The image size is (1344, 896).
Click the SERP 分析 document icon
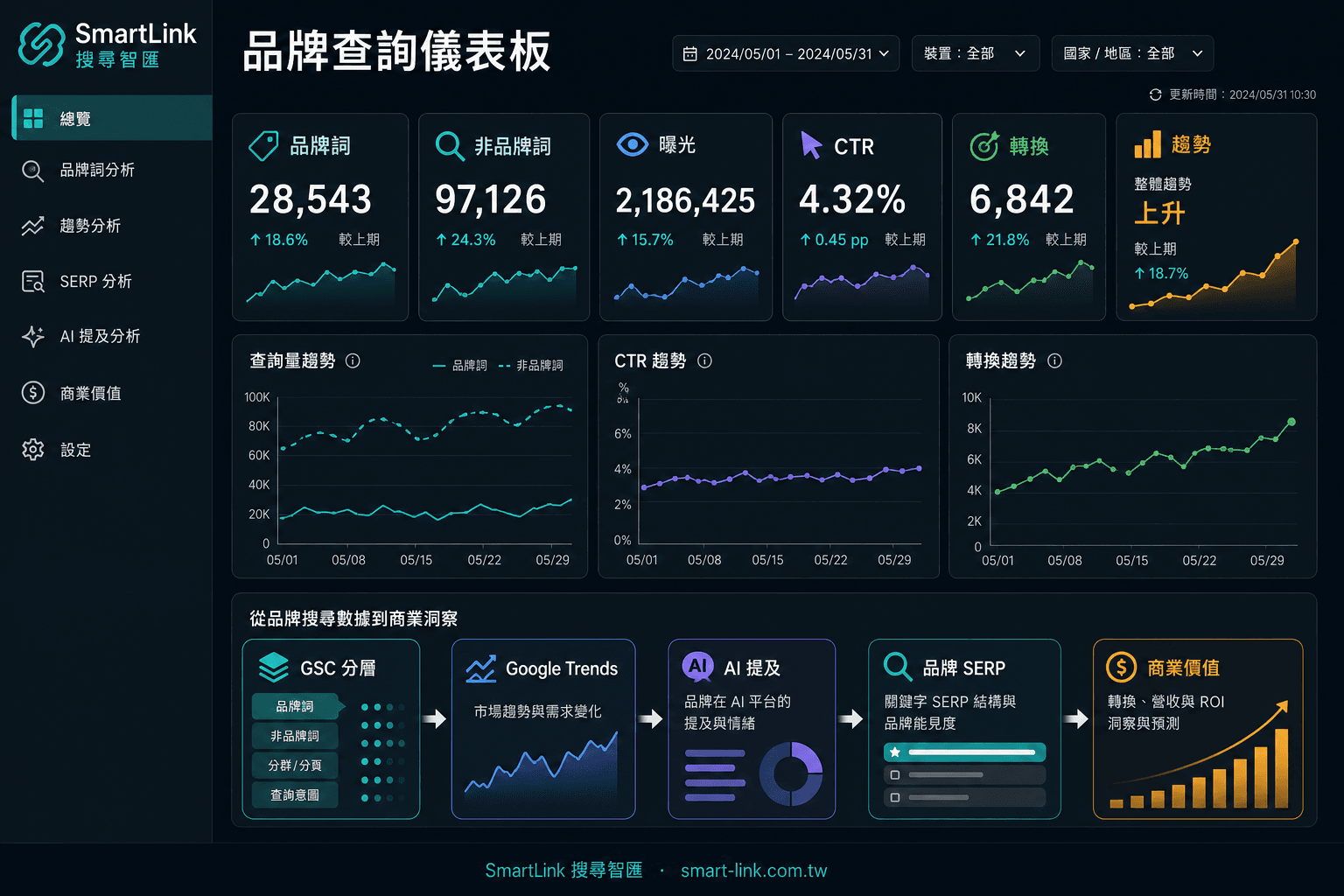[x=32, y=282]
